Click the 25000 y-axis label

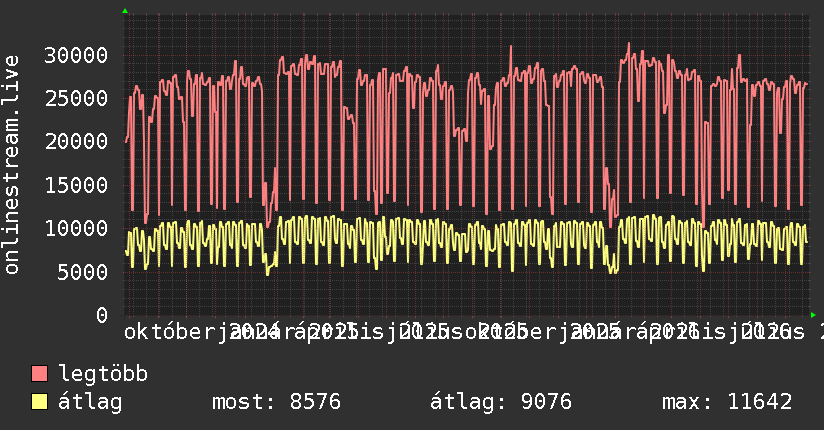pos(76,98)
